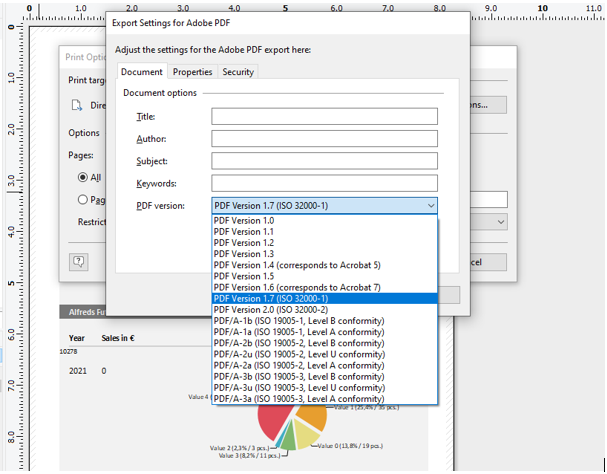Choose PDF Version 1.4 (Acrobat 5)

324,265
